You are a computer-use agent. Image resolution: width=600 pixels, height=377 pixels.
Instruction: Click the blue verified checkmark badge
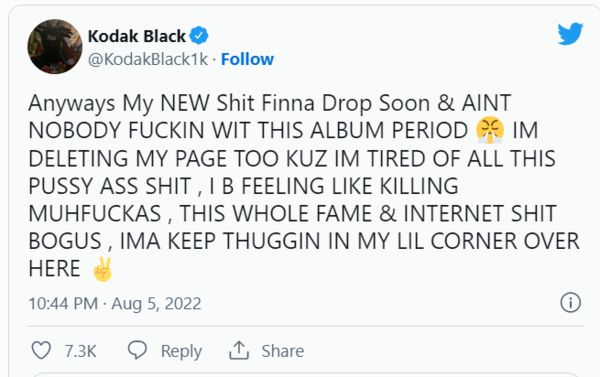tap(199, 36)
